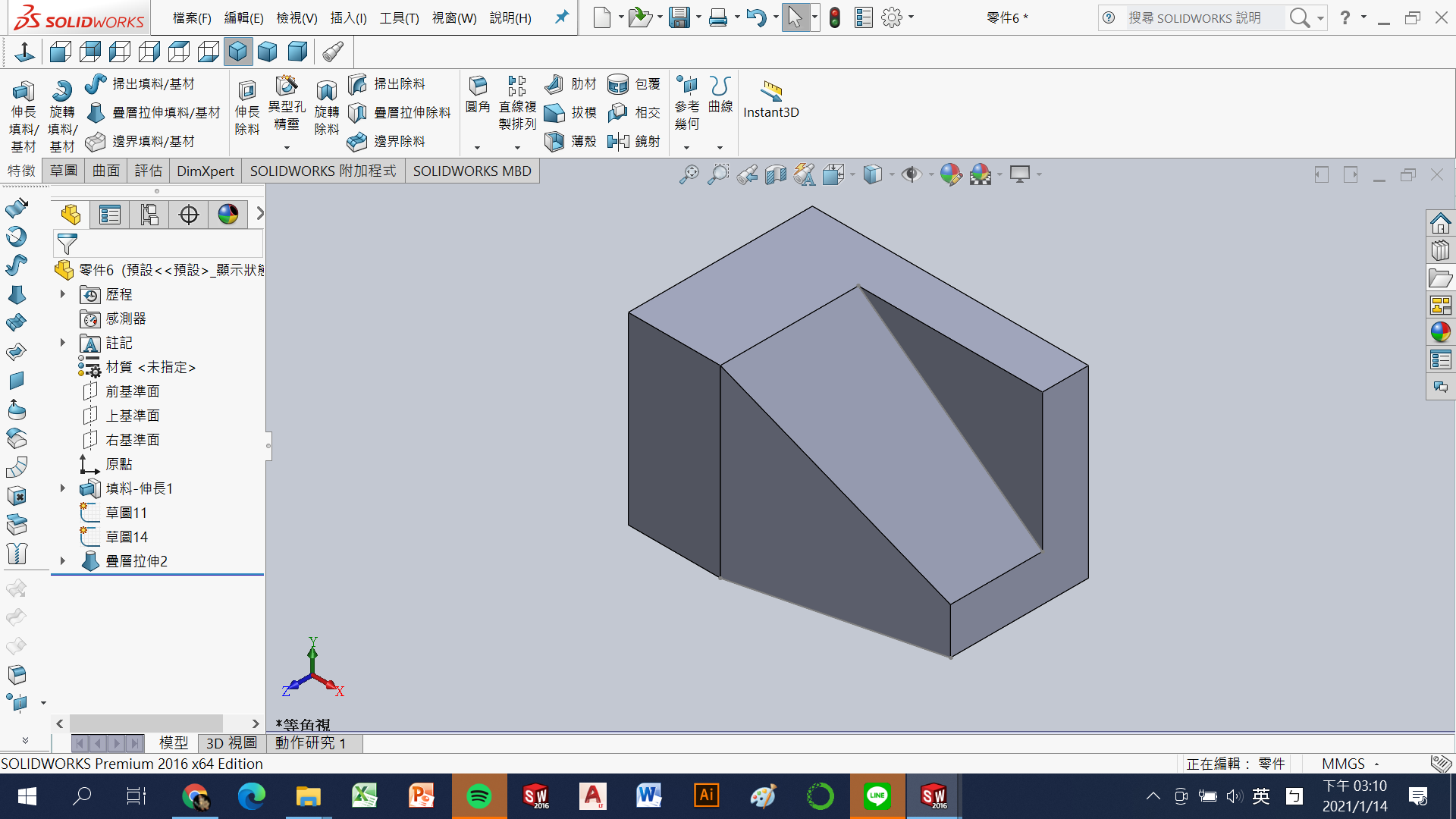The width and height of the screenshot is (1456, 819).
Task: Switch to the 草圖 ribbon tab
Action: [64, 171]
